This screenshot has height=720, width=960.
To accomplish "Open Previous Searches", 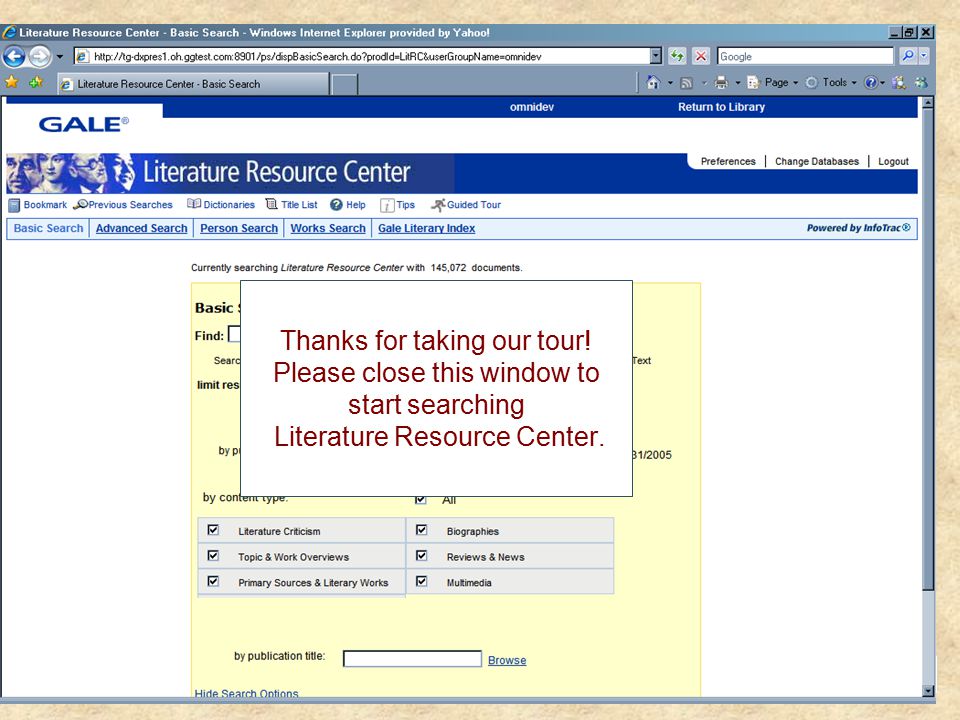I will 123,205.
